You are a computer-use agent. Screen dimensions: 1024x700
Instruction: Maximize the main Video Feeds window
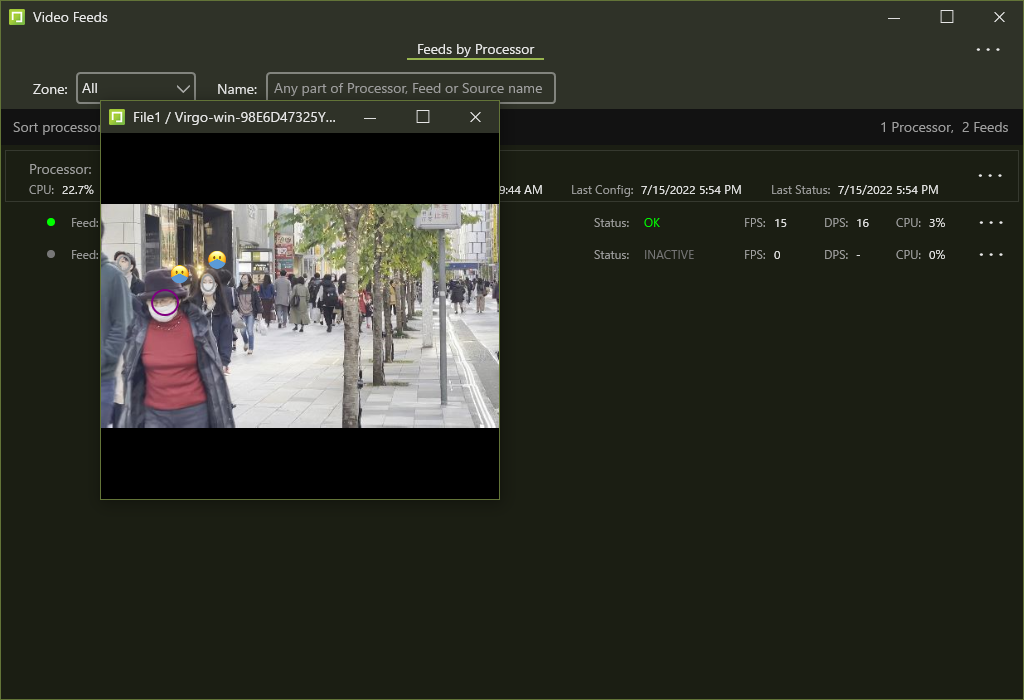(x=946, y=17)
